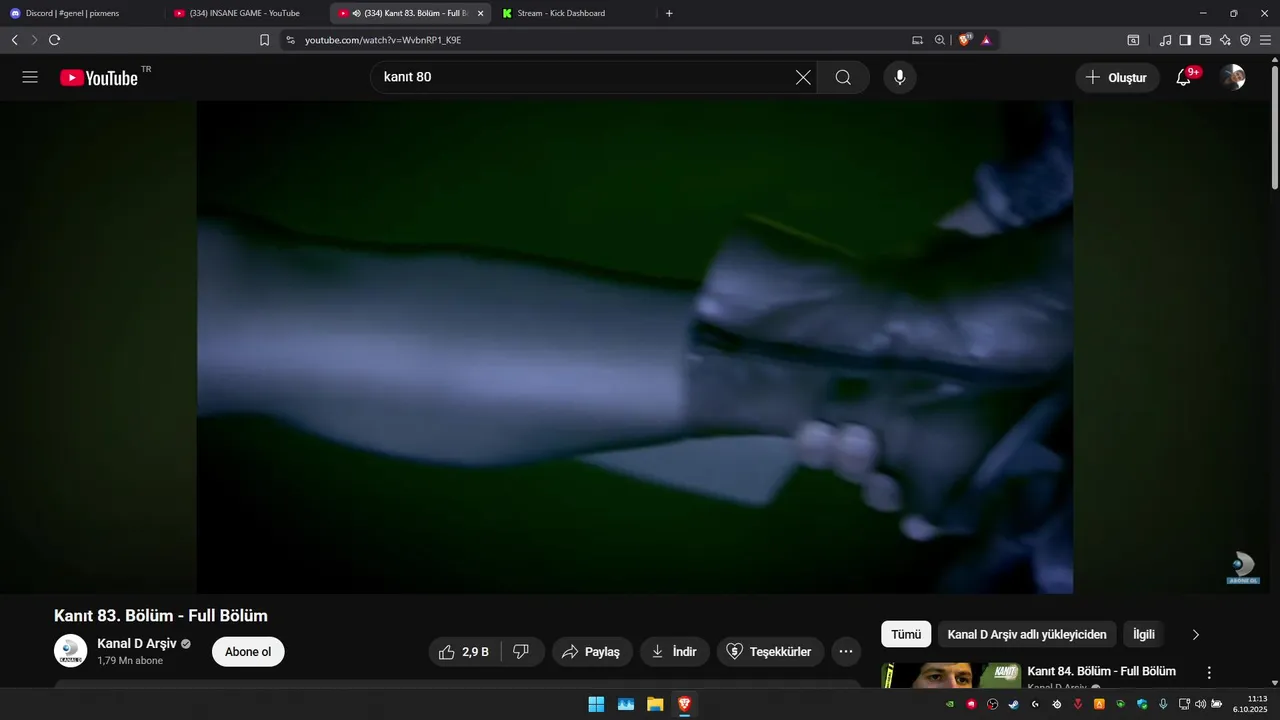This screenshot has height=720, width=1280.
Task: Create content via Oluştur button
Action: [1117, 77]
